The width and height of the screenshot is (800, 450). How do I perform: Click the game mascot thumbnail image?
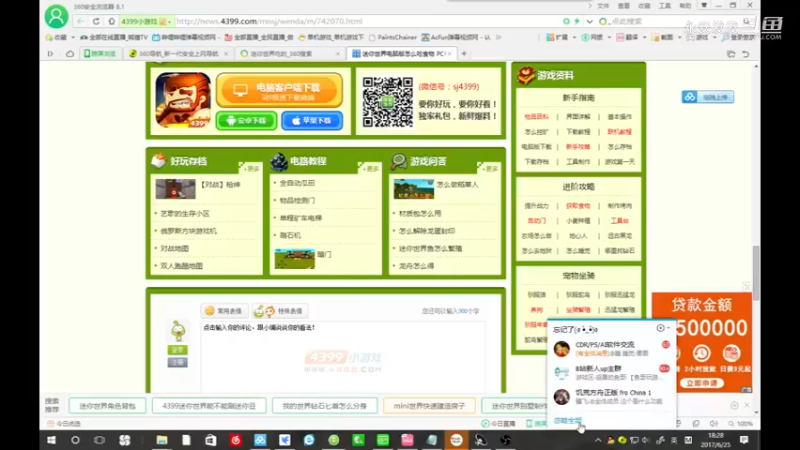(183, 100)
